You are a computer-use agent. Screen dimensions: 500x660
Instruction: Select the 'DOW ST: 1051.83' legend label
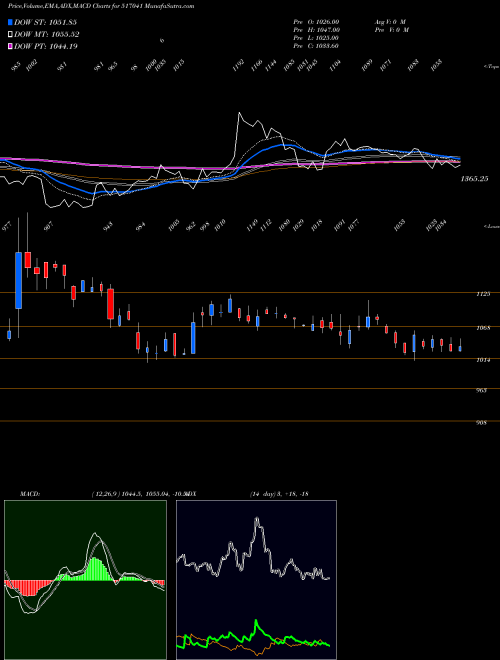pos(45,22)
